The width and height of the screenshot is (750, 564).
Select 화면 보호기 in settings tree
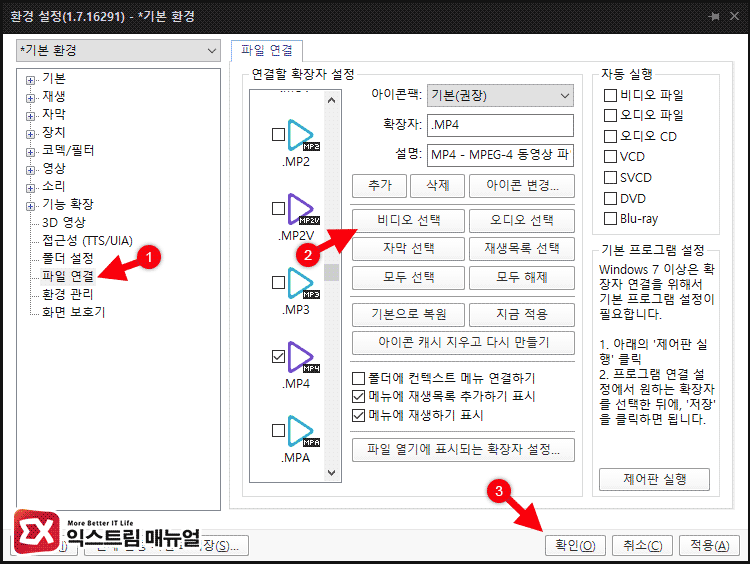[x=73, y=312]
